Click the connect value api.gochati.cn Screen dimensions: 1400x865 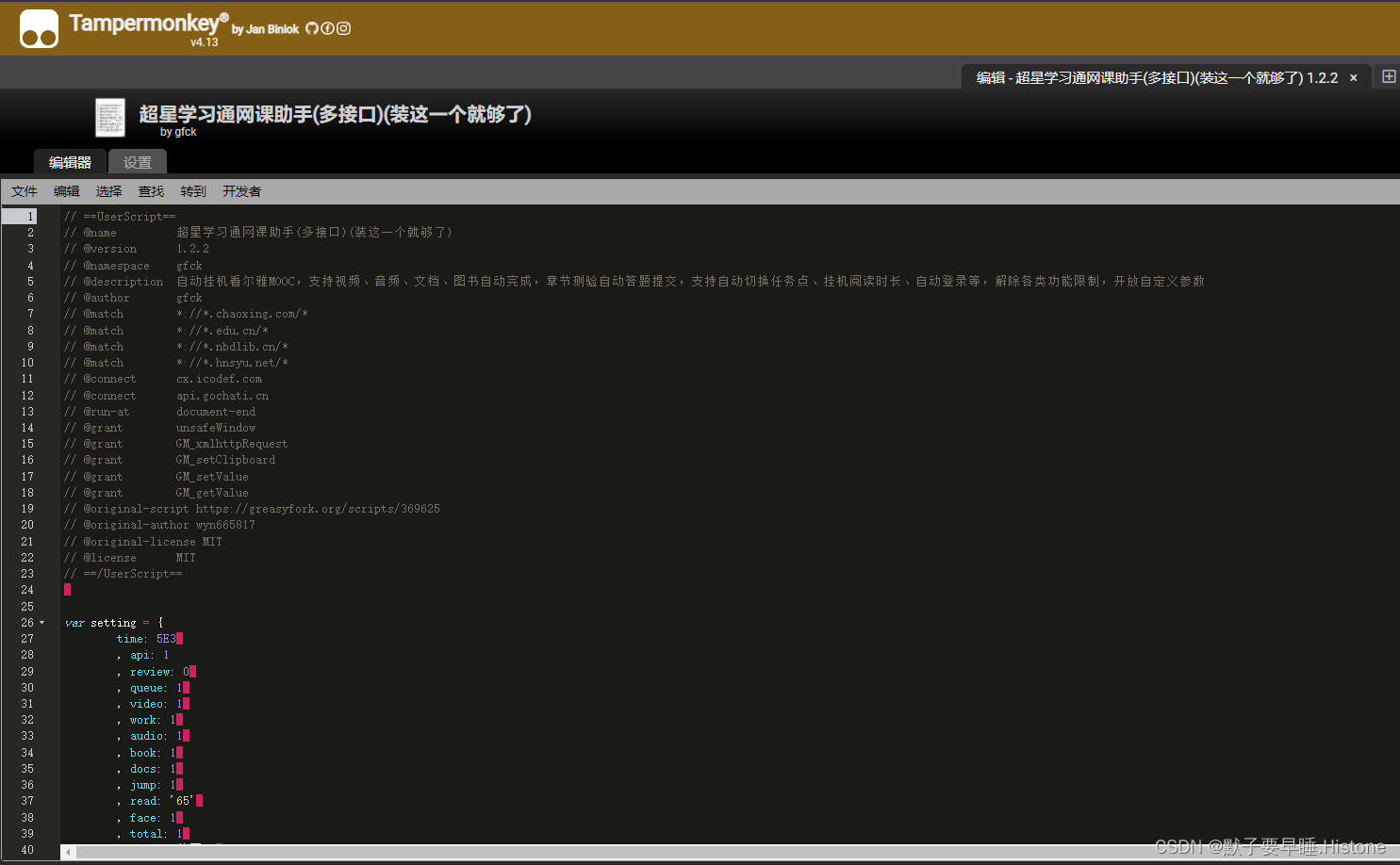click(222, 396)
